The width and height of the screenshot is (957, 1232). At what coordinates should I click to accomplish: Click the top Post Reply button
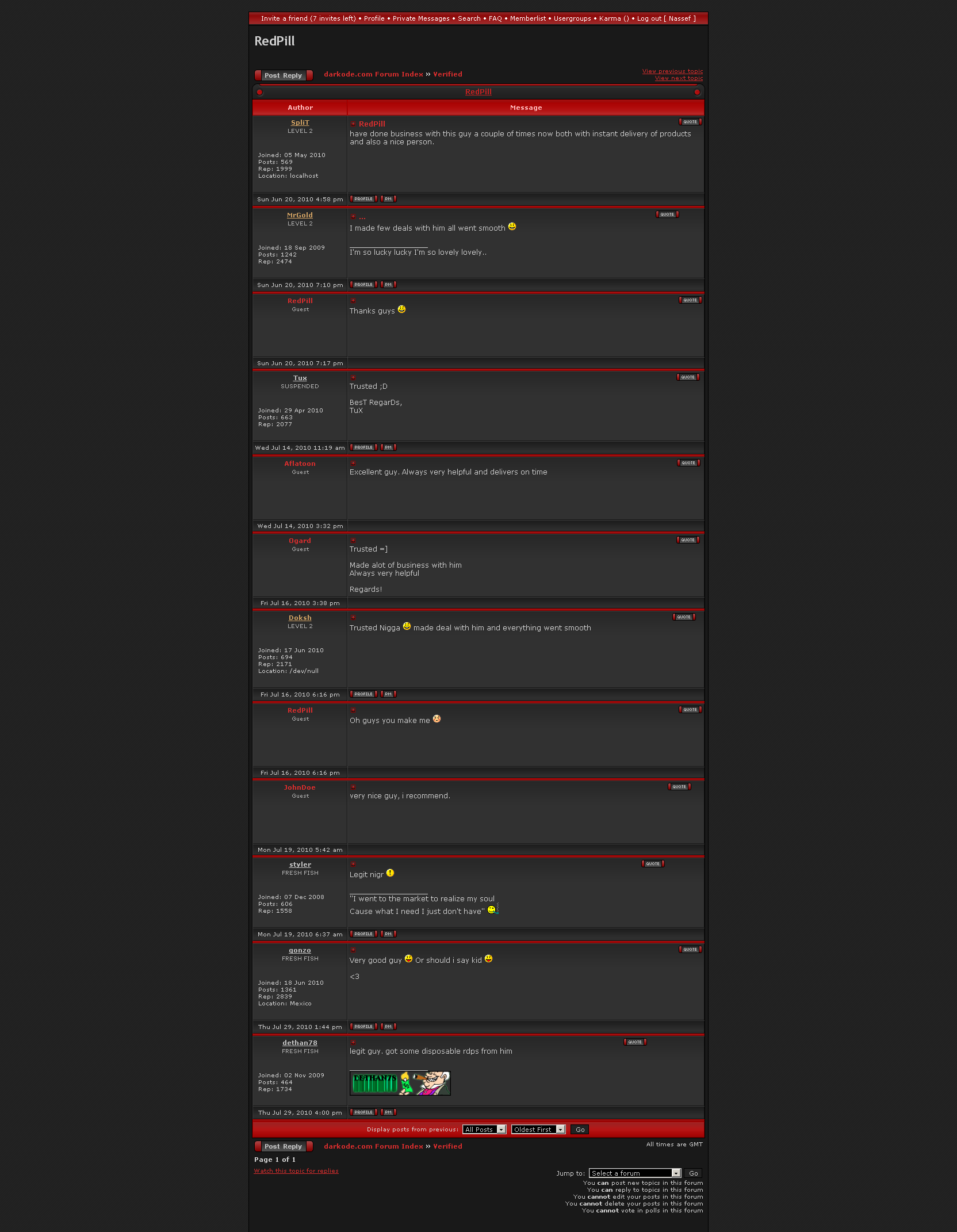point(284,75)
